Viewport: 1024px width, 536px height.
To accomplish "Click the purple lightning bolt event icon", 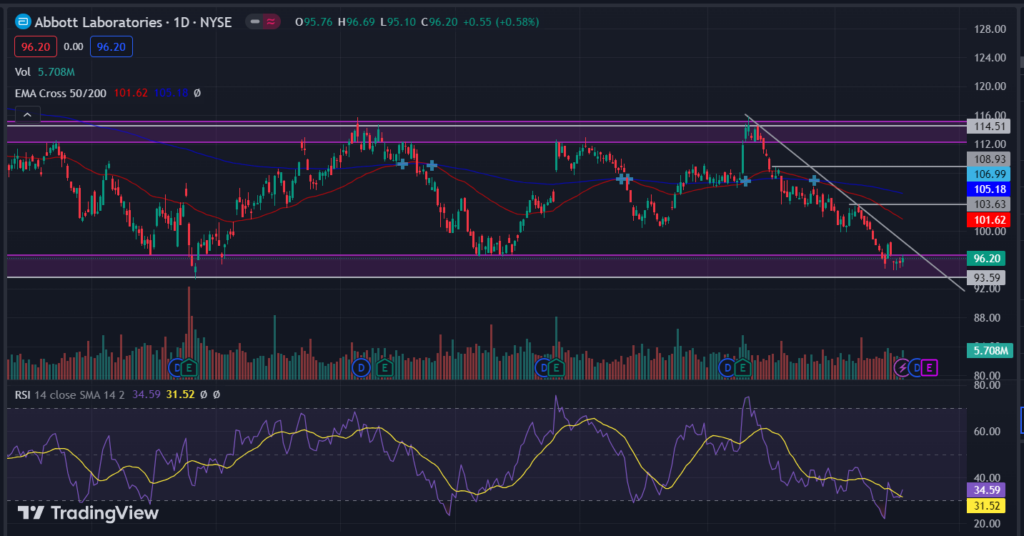I will (902, 368).
